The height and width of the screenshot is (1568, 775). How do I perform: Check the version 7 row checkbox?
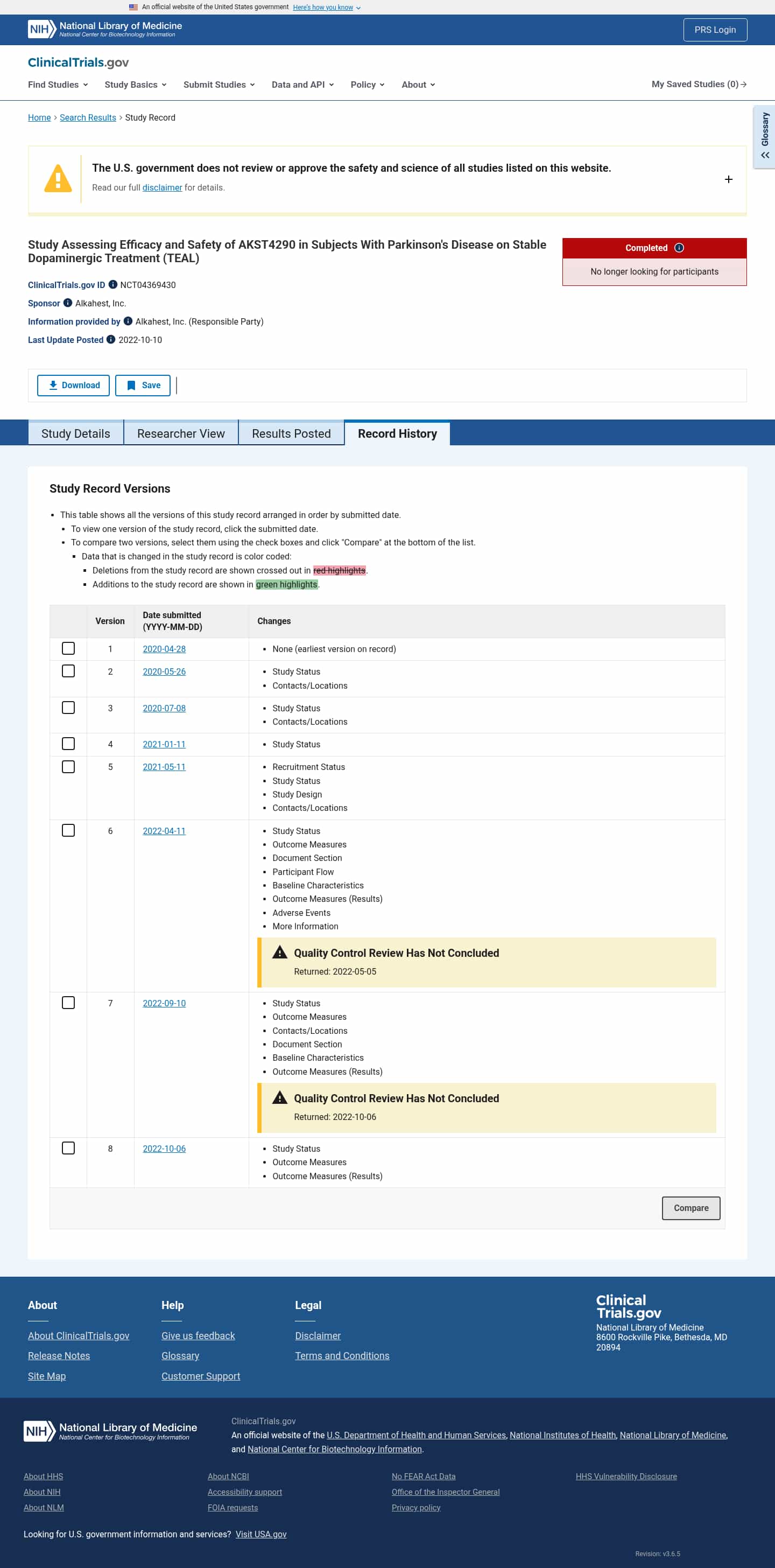[x=68, y=1003]
